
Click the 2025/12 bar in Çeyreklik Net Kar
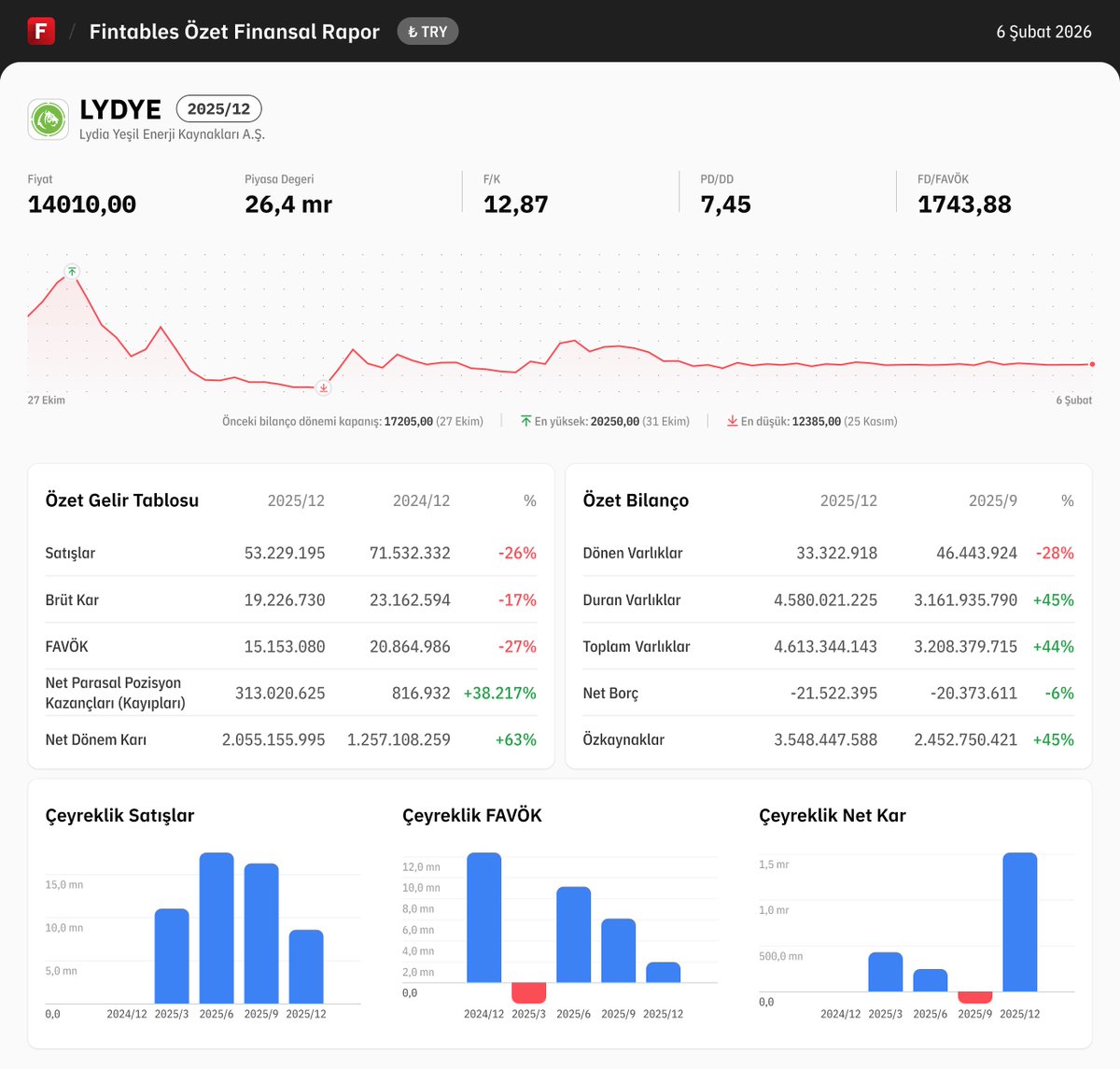pyautogui.click(x=1020, y=922)
